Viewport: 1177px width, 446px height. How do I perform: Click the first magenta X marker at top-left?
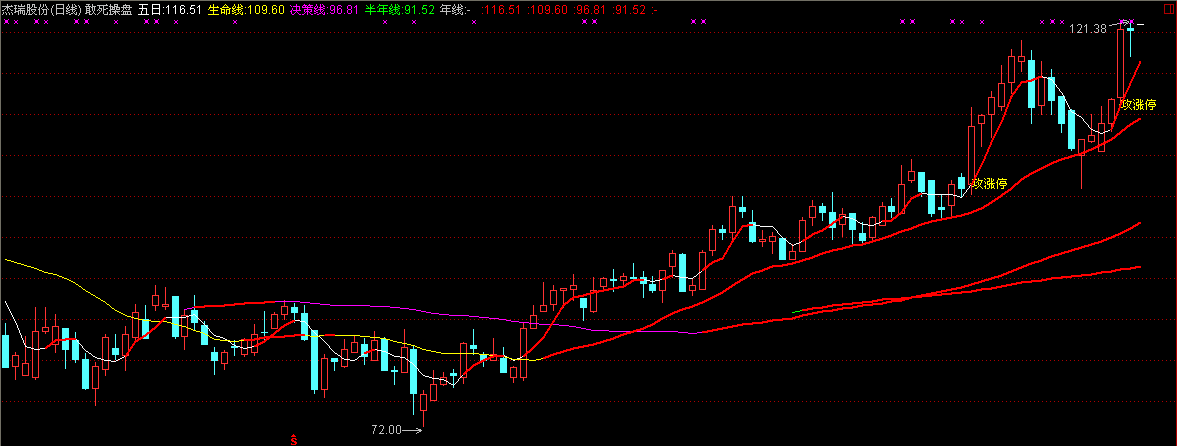(x=5, y=22)
